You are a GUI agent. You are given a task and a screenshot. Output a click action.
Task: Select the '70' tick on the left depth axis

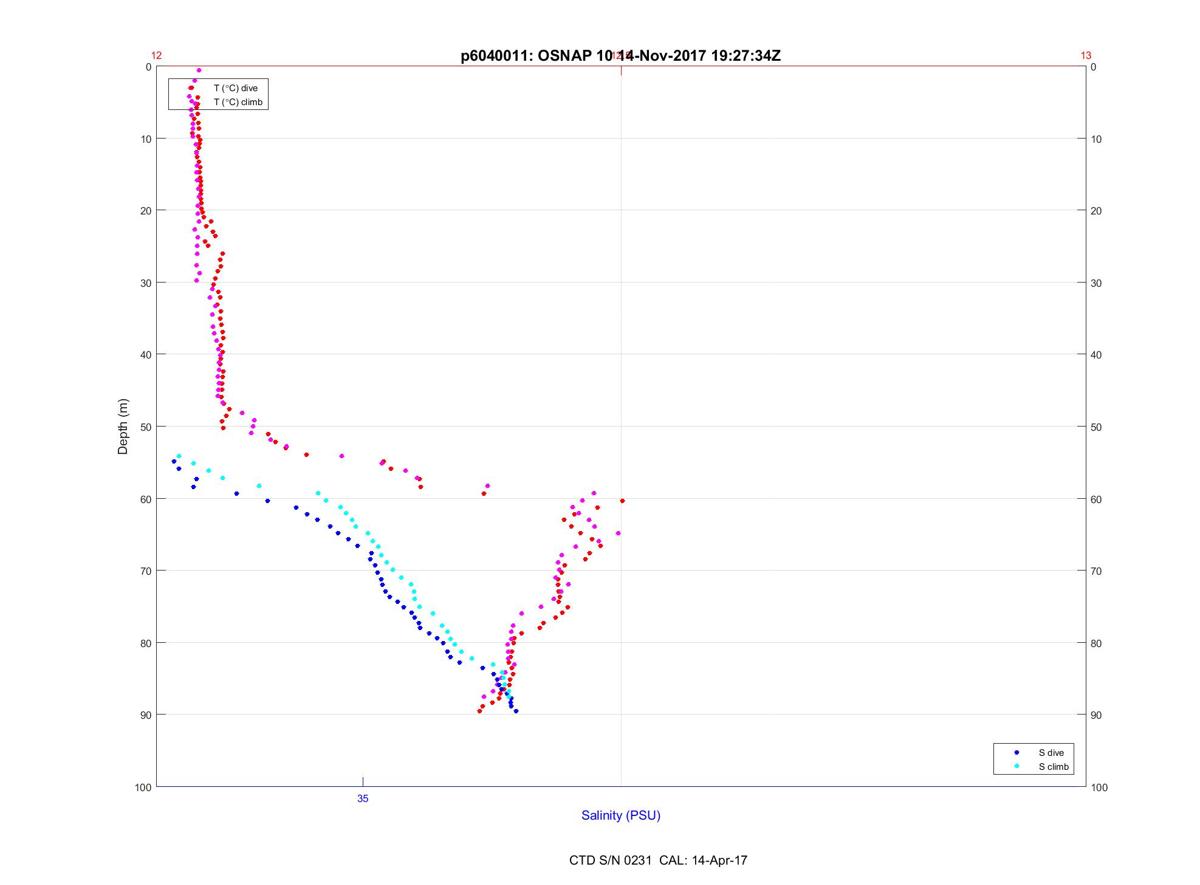click(x=145, y=571)
